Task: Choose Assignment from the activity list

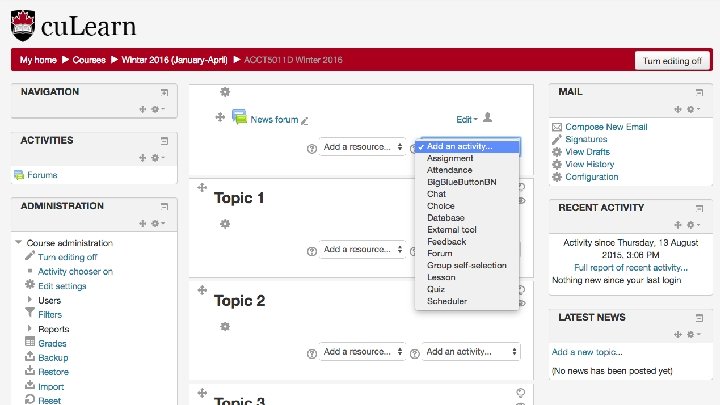Action: click(467, 158)
